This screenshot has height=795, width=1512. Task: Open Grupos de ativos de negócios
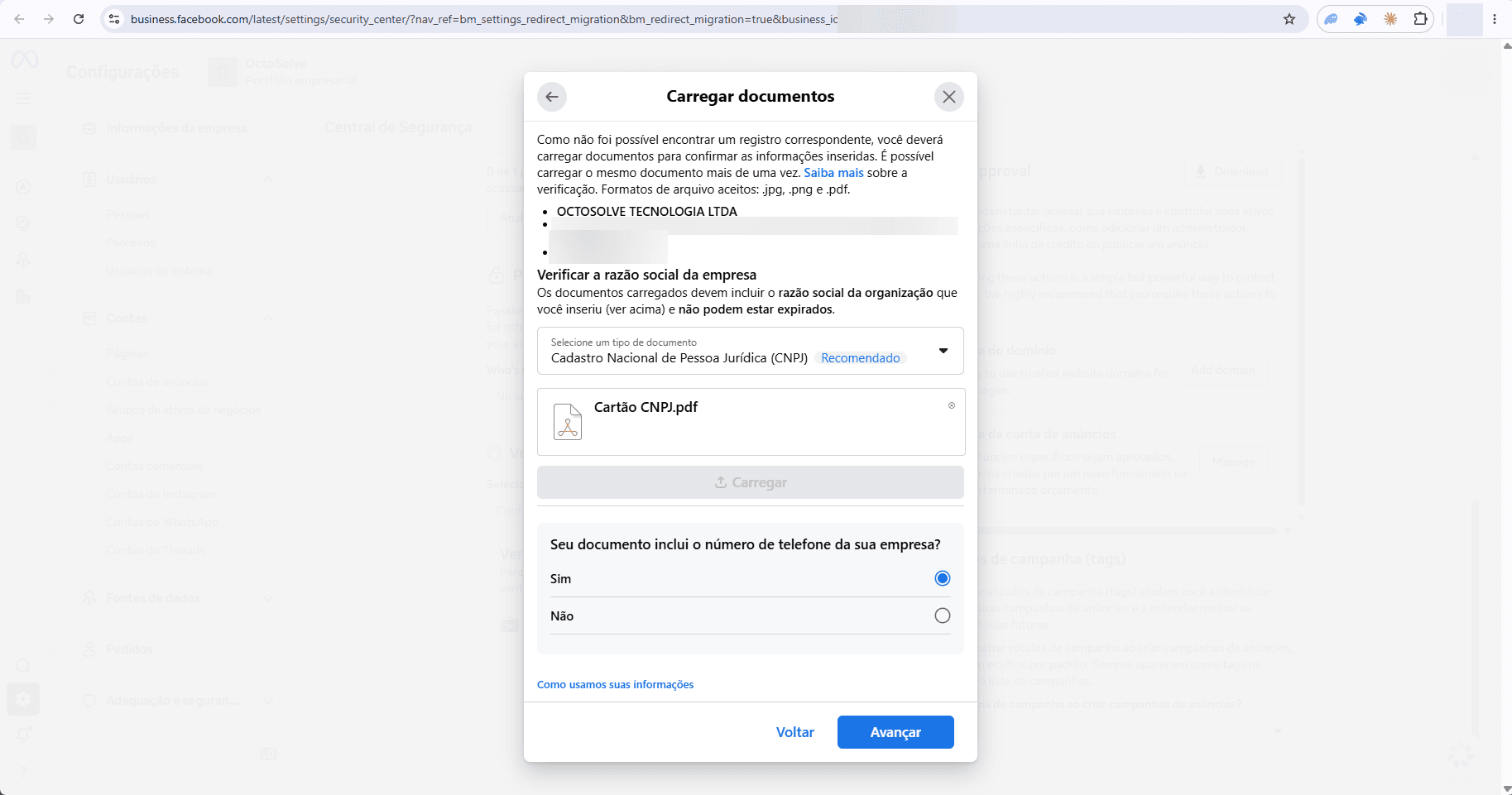pos(183,410)
